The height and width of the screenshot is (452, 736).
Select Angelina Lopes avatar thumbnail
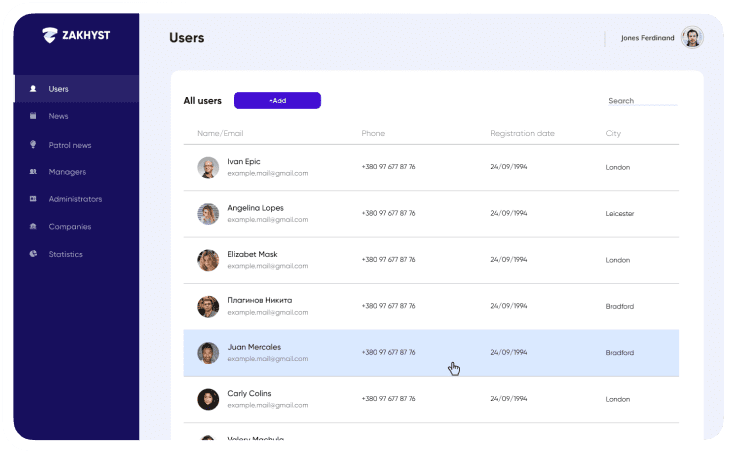click(208, 214)
